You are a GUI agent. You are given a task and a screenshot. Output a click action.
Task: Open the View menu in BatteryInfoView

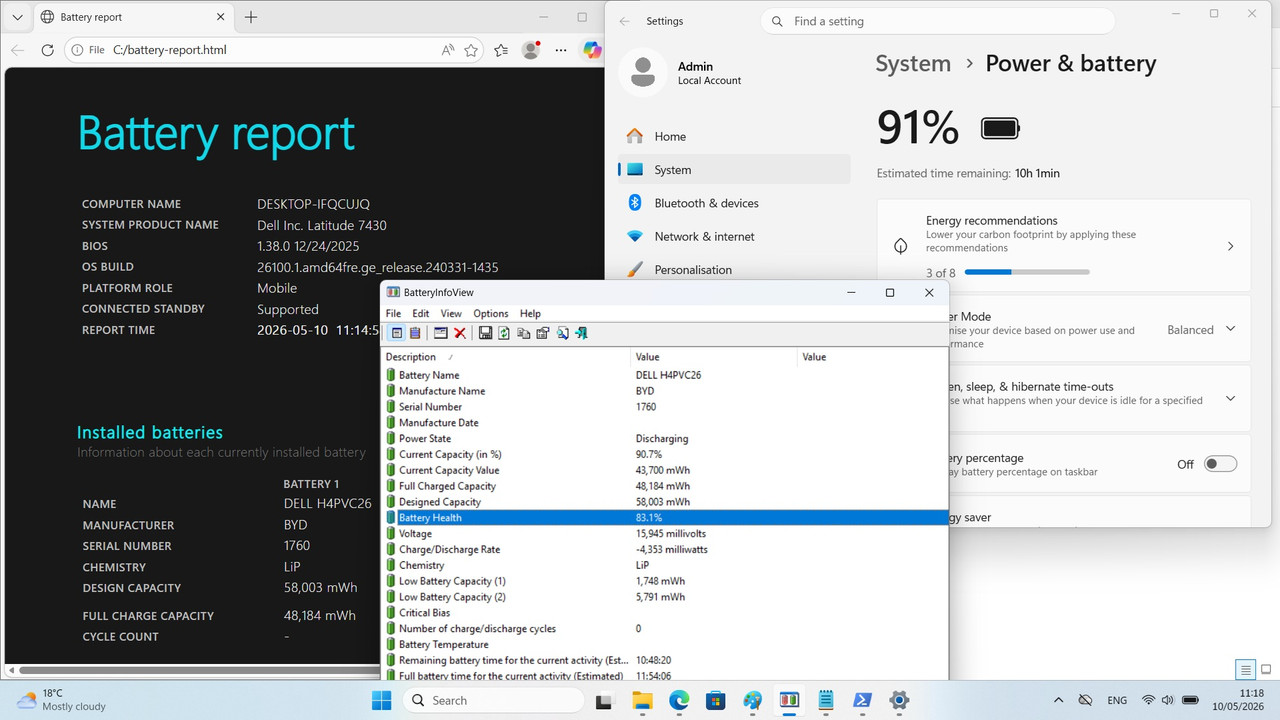[x=451, y=313]
